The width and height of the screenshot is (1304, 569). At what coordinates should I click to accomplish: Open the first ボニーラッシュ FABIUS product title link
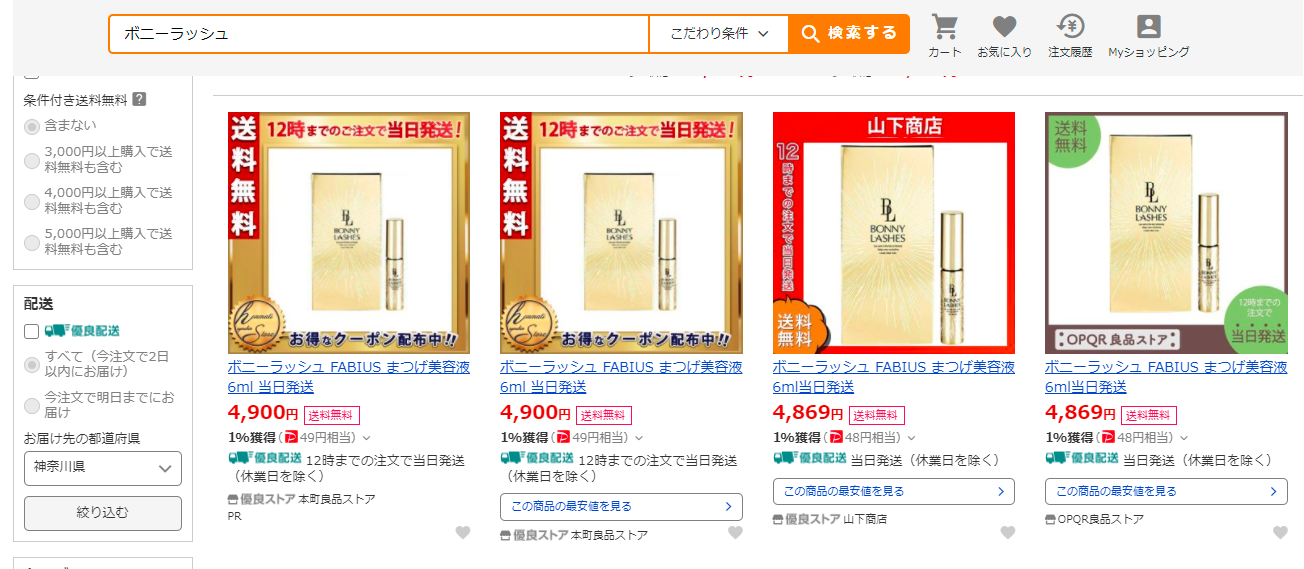point(349,377)
